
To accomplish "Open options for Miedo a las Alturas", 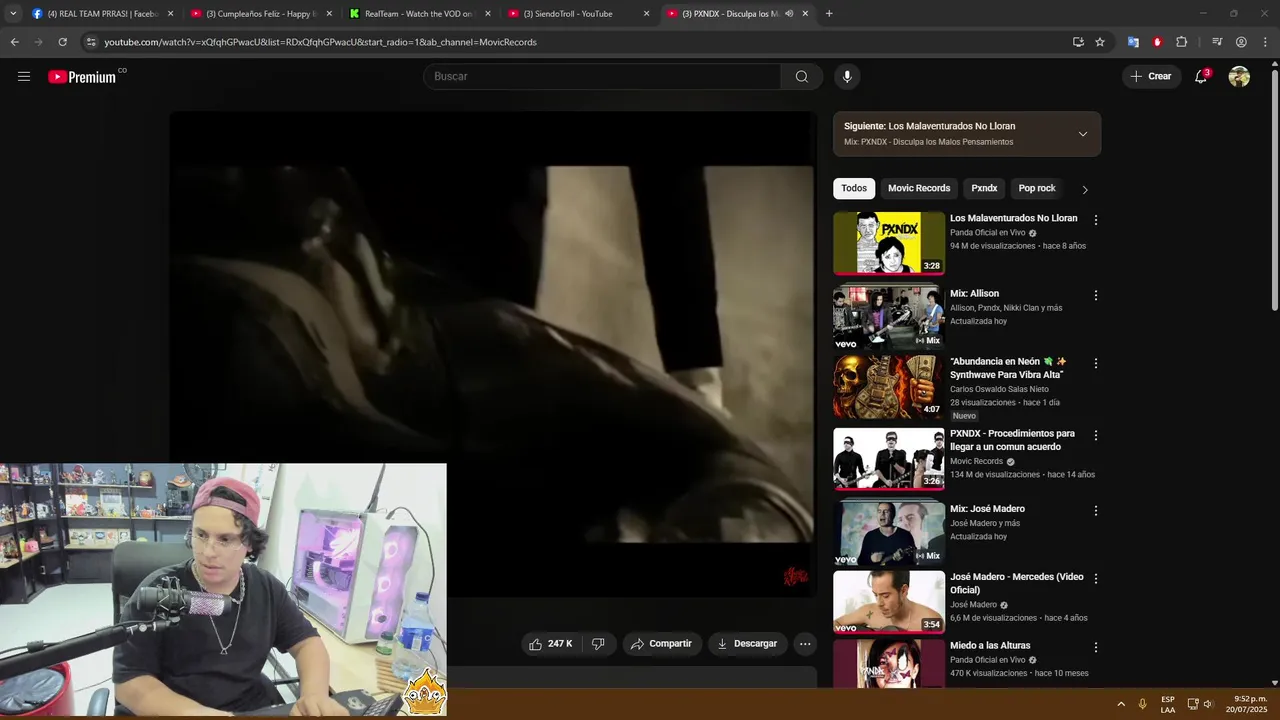I will pyautogui.click(x=1096, y=647).
